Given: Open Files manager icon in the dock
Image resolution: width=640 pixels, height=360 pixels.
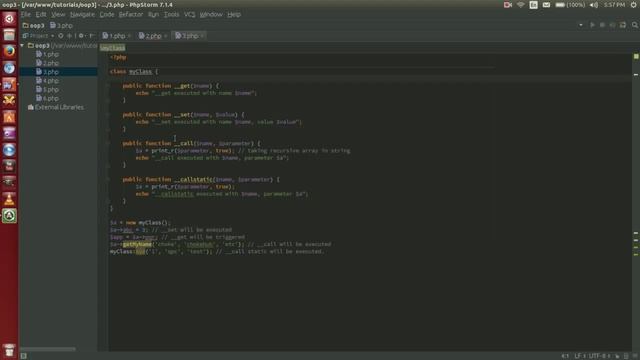Looking at the screenshot, I should click(9, 35).
